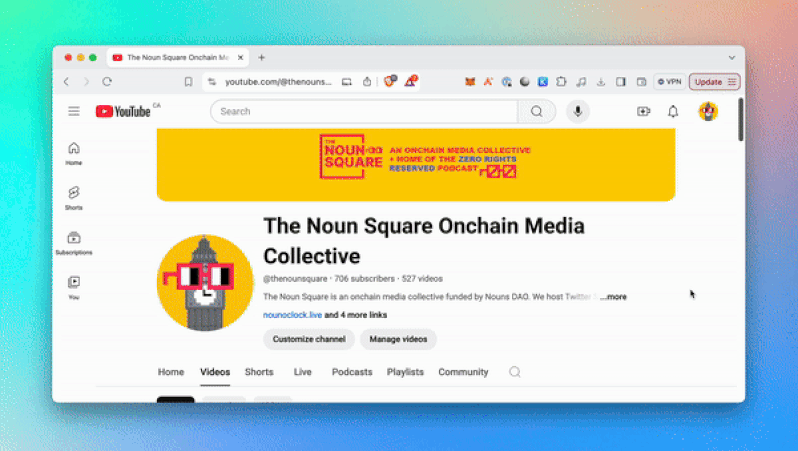Switch to the Playlists tab
Viewport: 798px width, 451px height.
pos(405,372)
